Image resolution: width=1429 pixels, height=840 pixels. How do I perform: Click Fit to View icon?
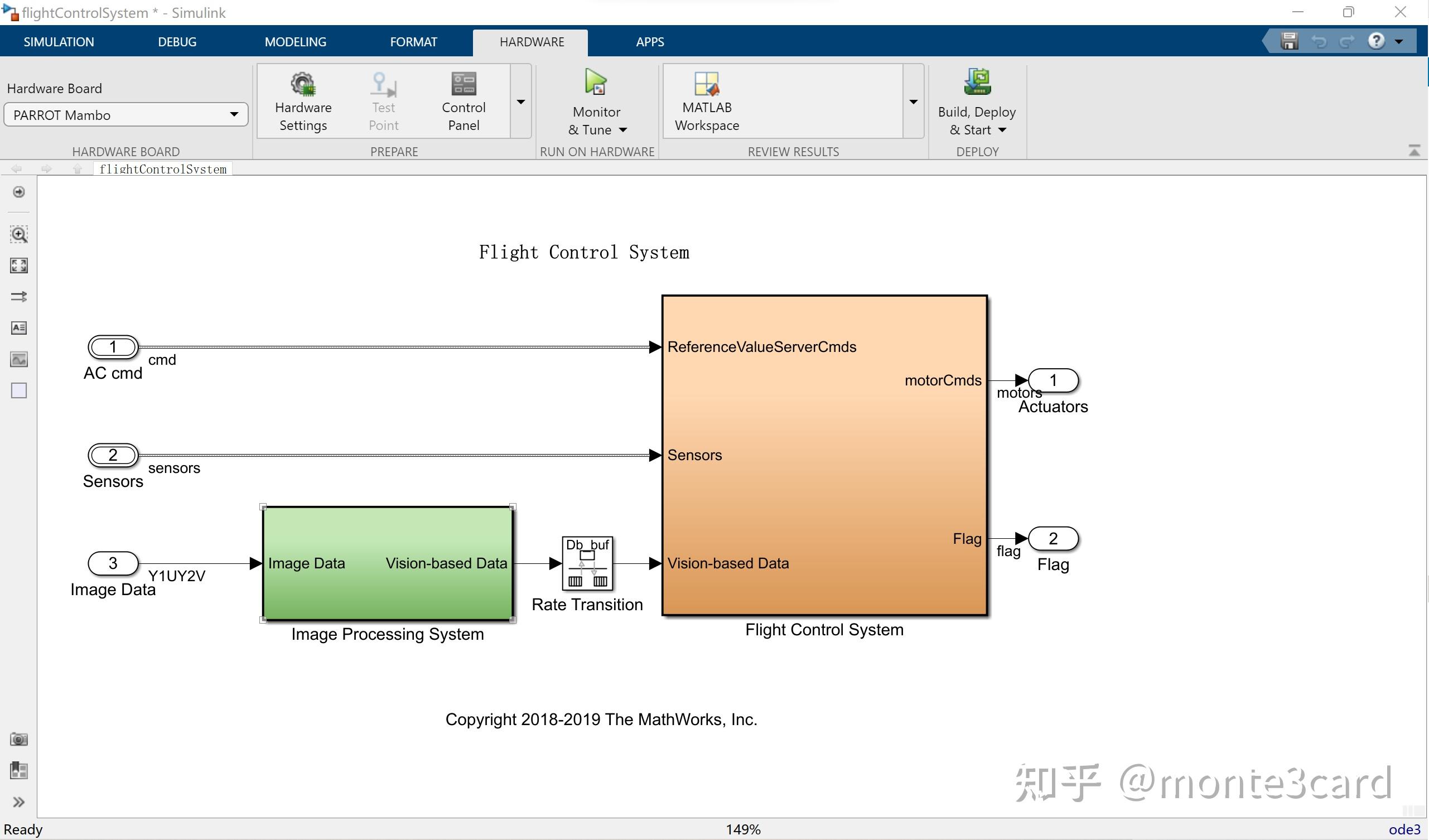pyautogui.click(x=19, y=265)
